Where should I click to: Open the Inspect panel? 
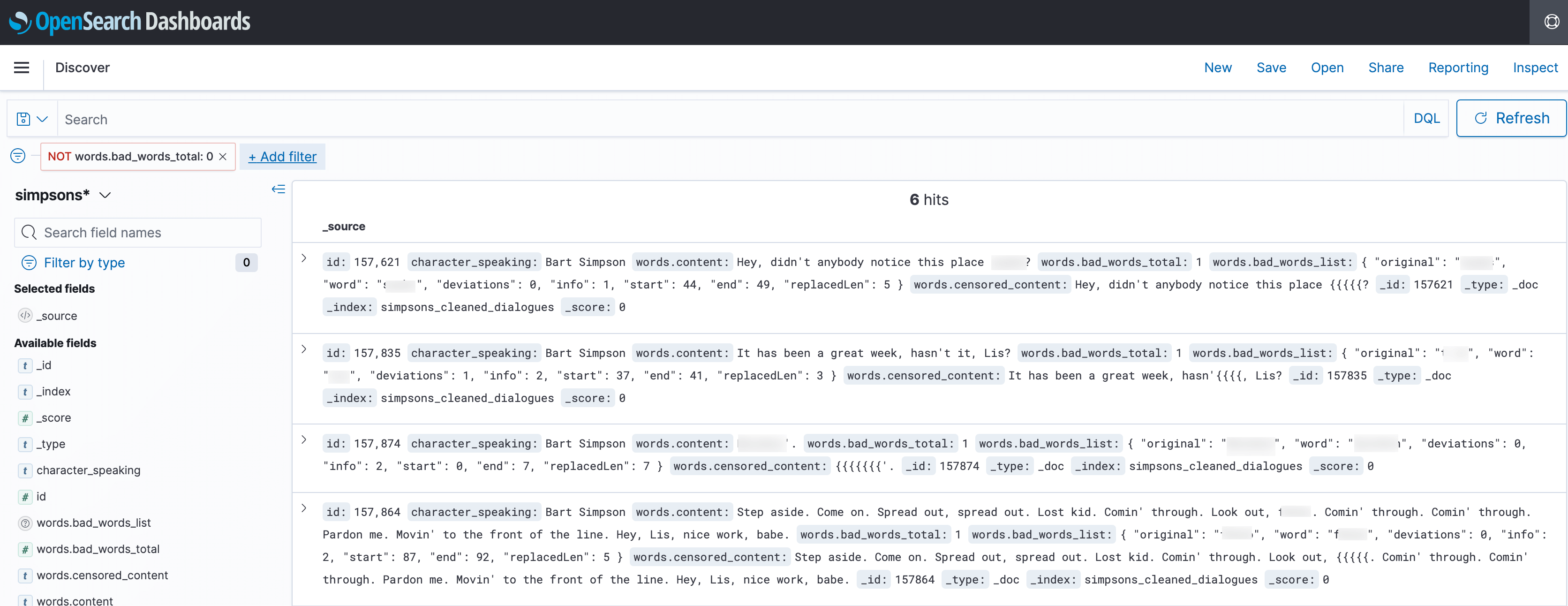(x=1535, y=68)
